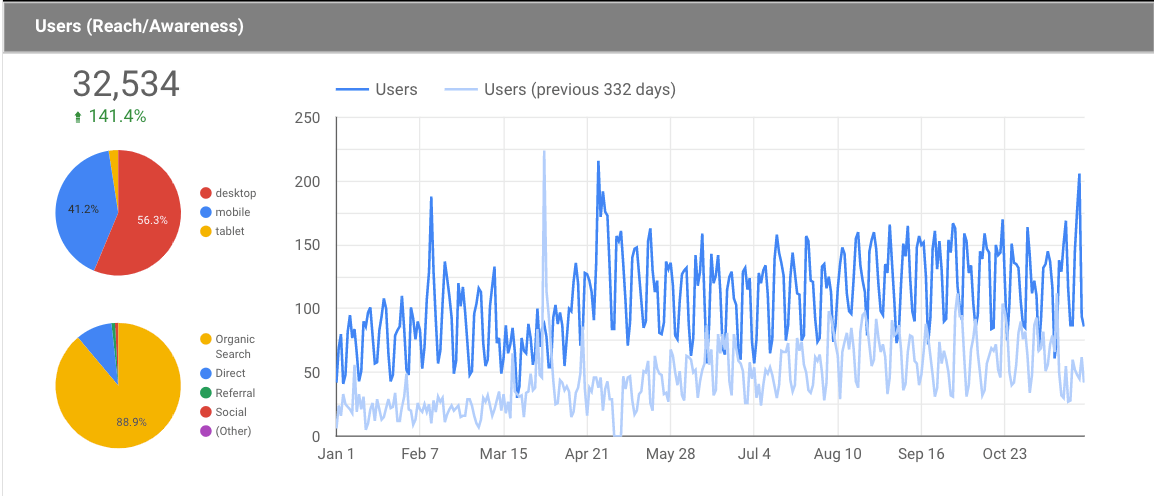
Task: Select the Organic Search legend label
Action: coord(235,347)
